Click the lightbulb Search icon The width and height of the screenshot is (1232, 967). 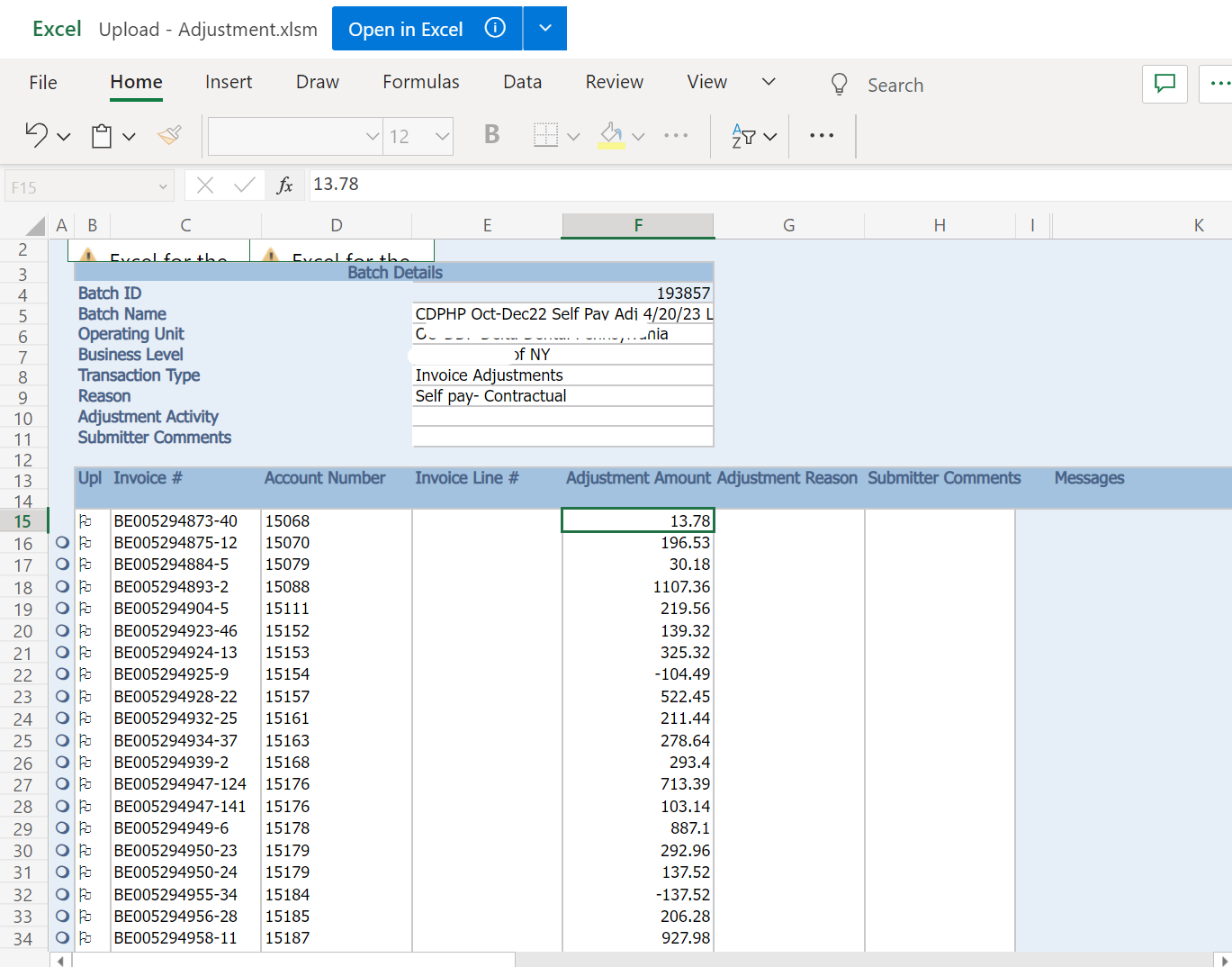pos(839,85)
